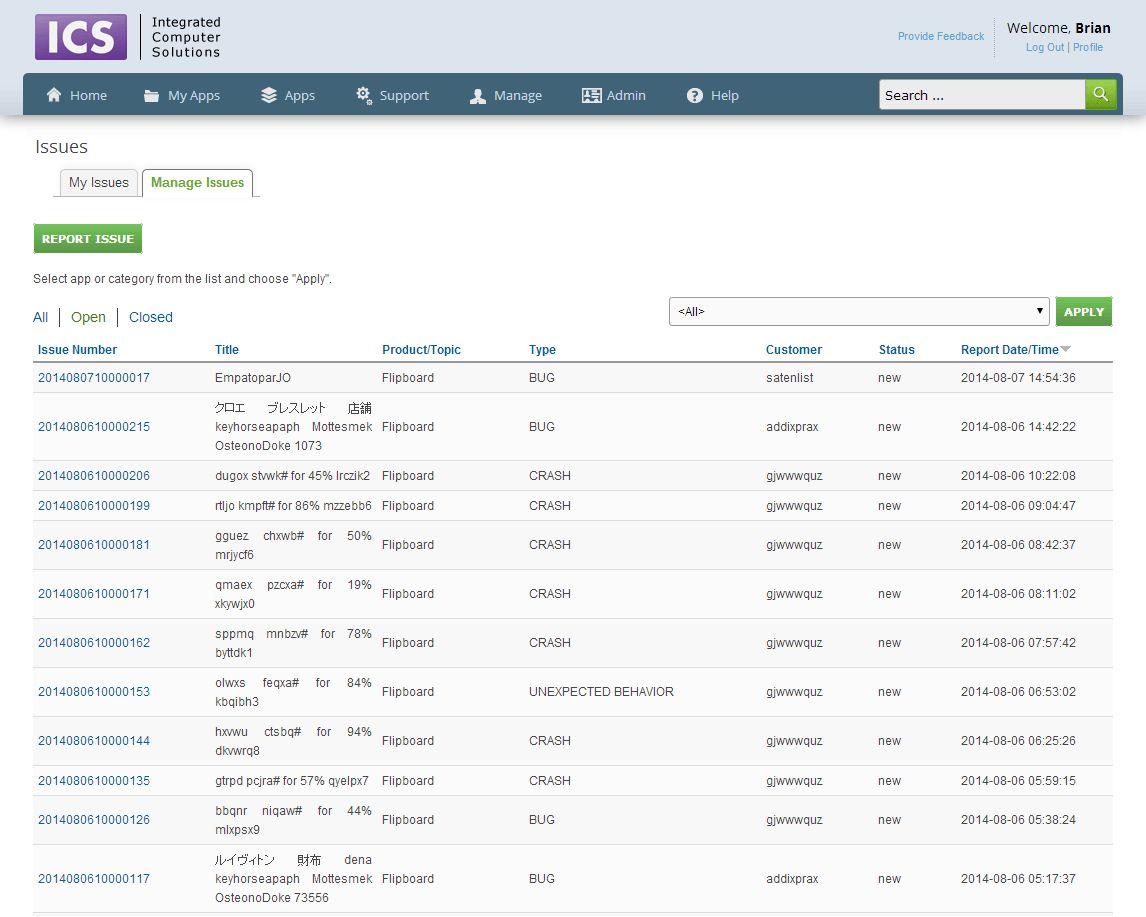Viewport: 1146px width, 917px height.
Task: Open issue 2014080610000215
Action: [x=94, y=427]
